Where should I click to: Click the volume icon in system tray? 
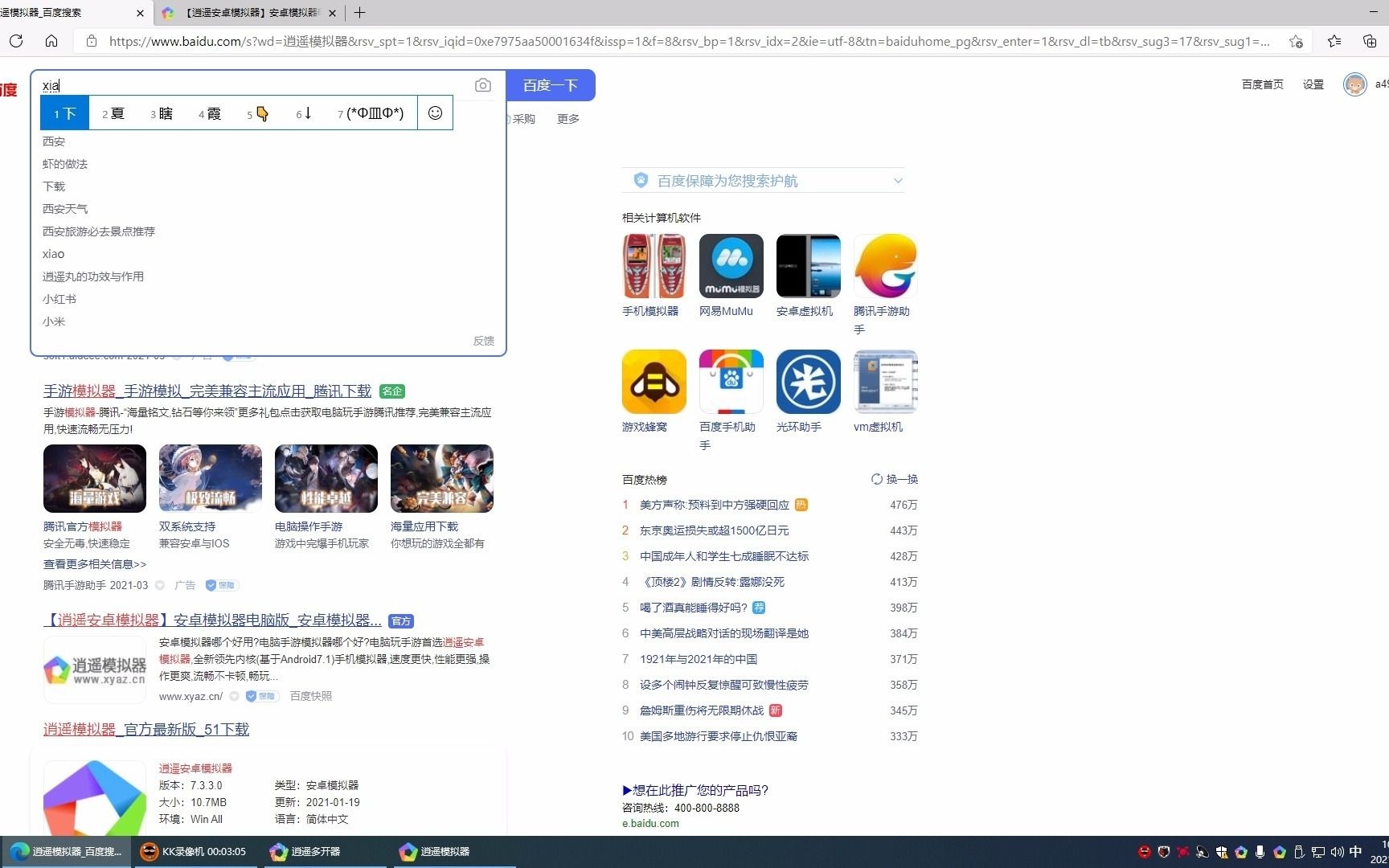coord(1337,852)
